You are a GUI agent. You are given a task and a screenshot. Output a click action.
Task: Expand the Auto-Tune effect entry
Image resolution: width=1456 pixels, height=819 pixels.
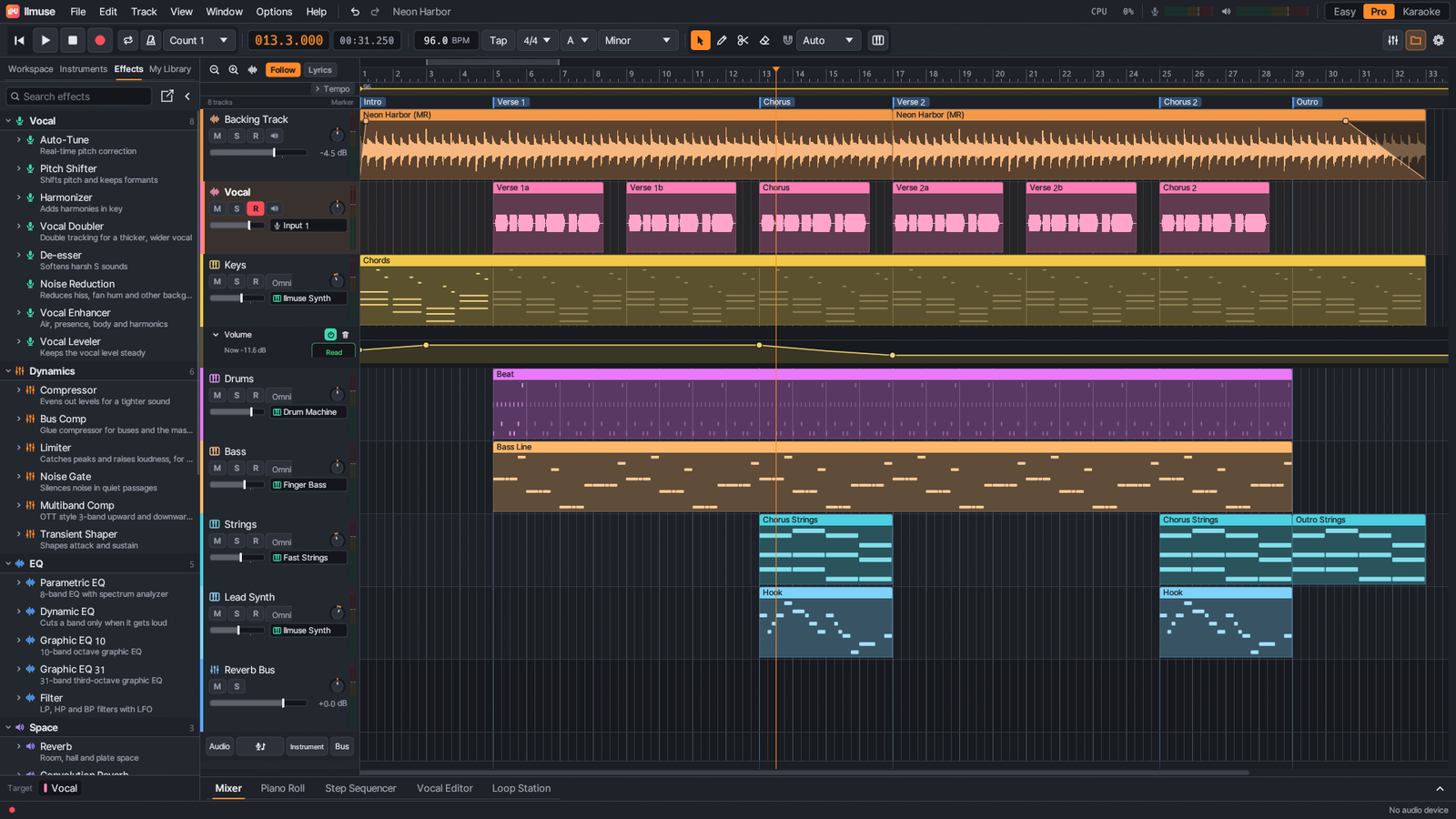(x=18, y=140)
